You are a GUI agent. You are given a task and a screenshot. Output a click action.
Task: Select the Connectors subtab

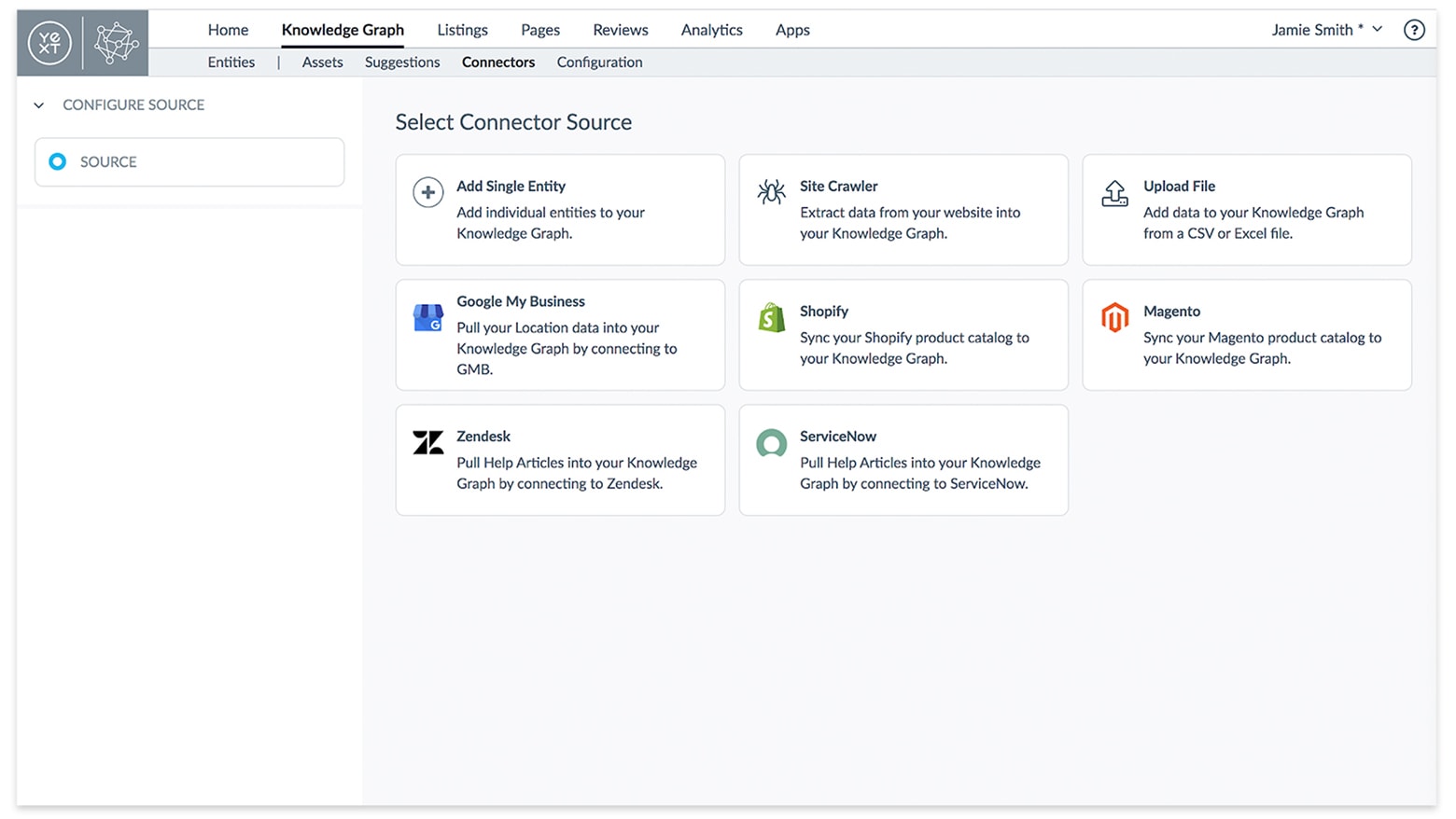(x=498, y=62)
